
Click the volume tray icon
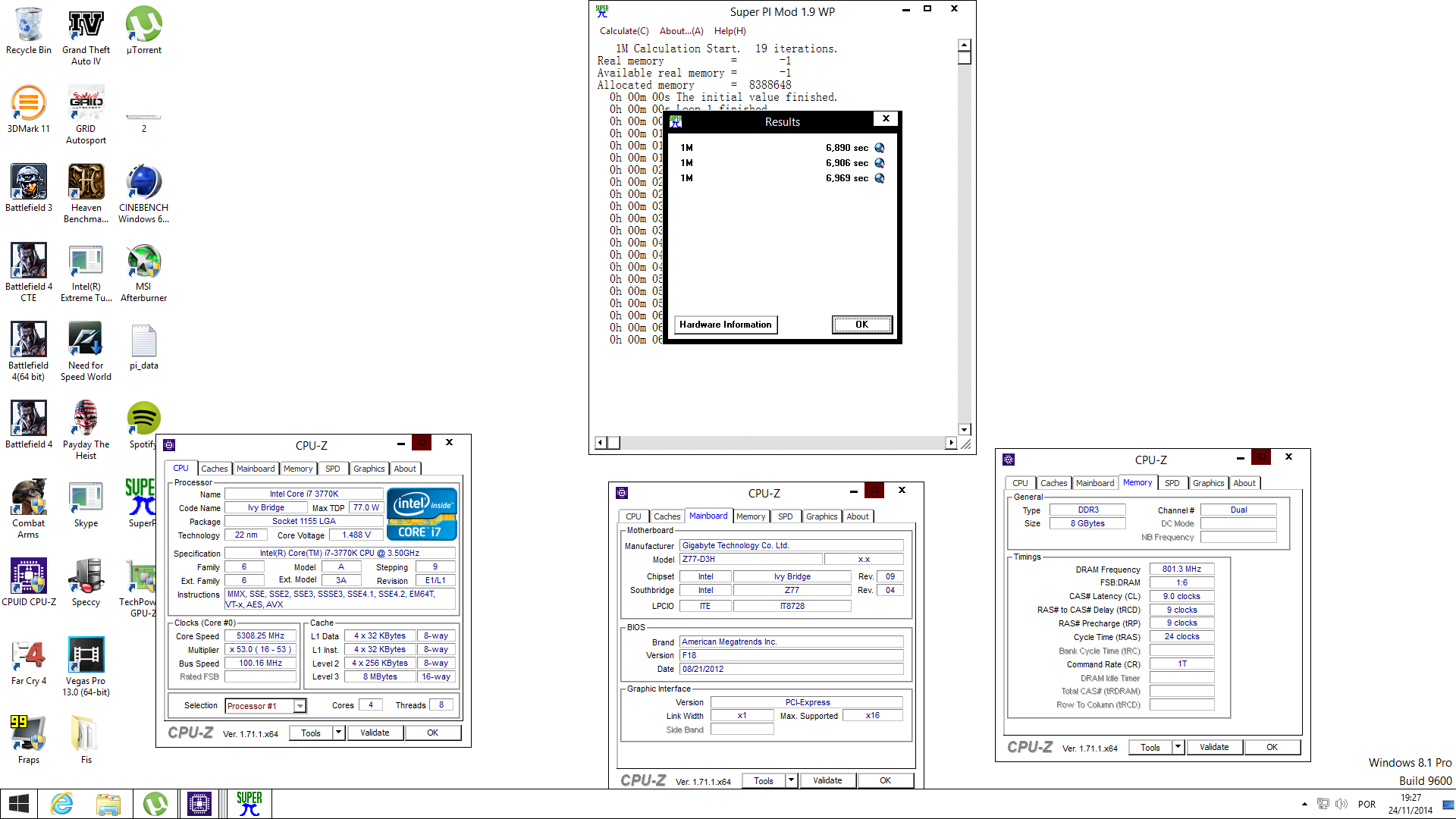click(1341, 804)
